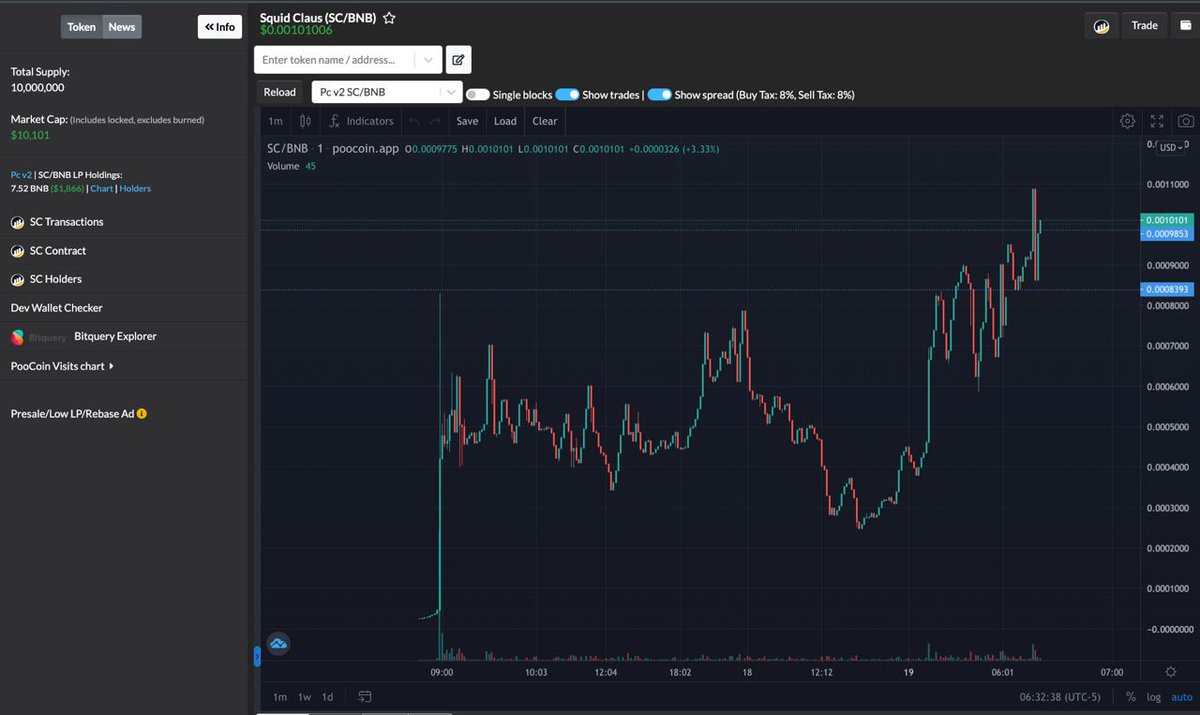Expand the token name address dropdown
Screen dimensions: 1200x715
[x=430, y=59]
